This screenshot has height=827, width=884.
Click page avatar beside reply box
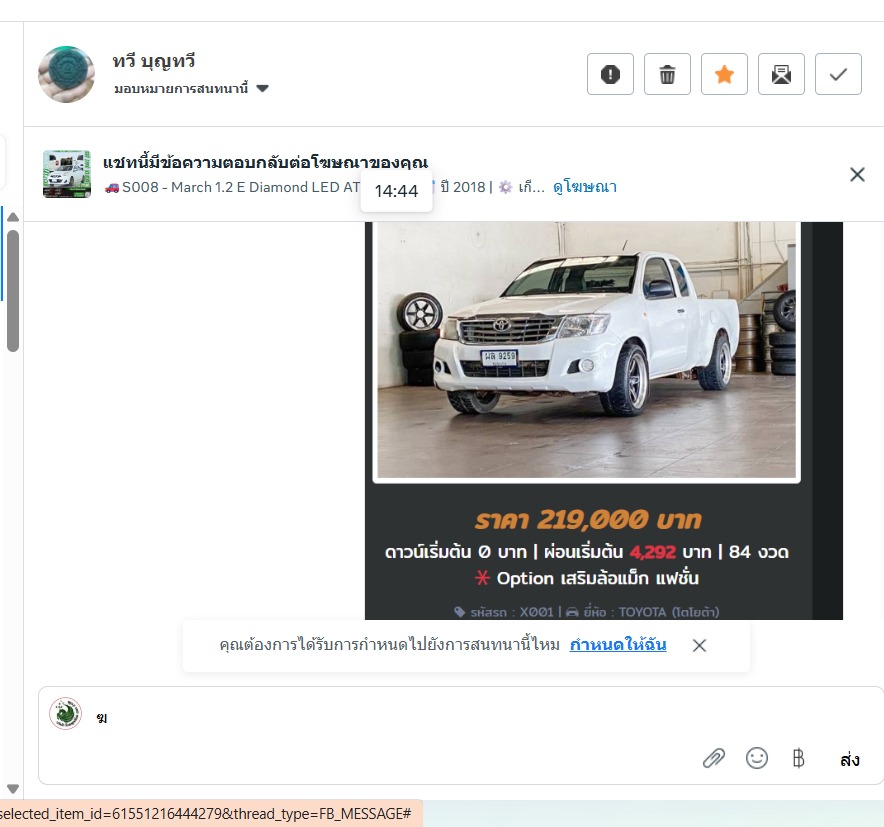click(65, 713)
